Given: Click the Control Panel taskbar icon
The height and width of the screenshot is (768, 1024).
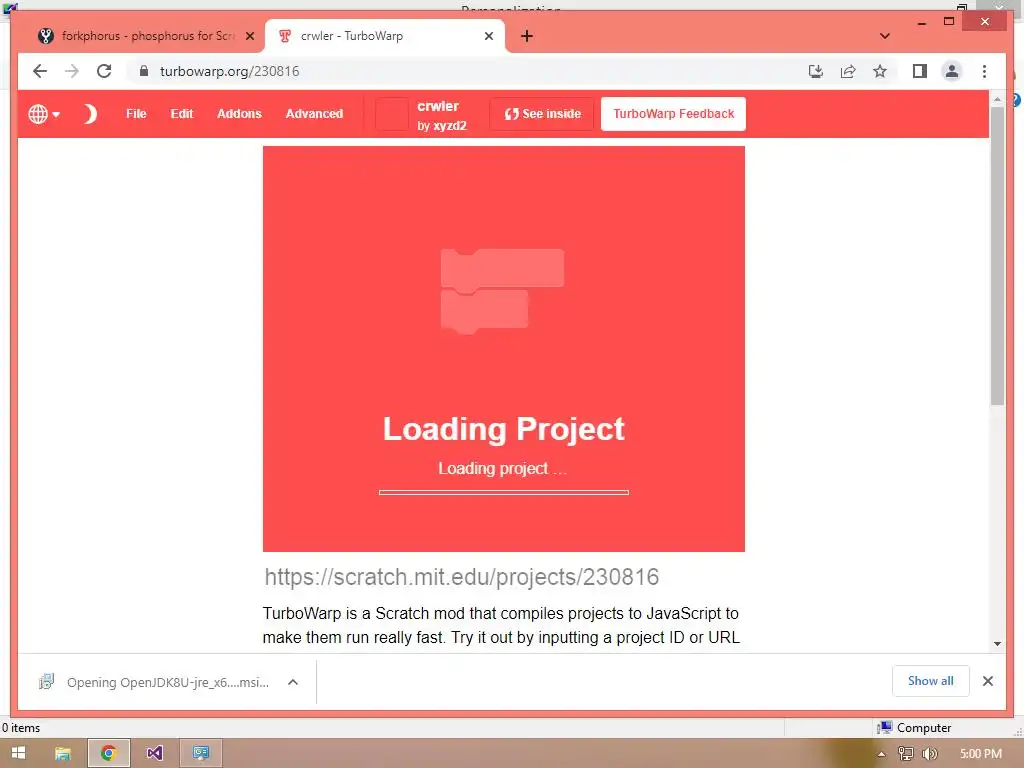Looking at the screenshot, I should 200,753.
